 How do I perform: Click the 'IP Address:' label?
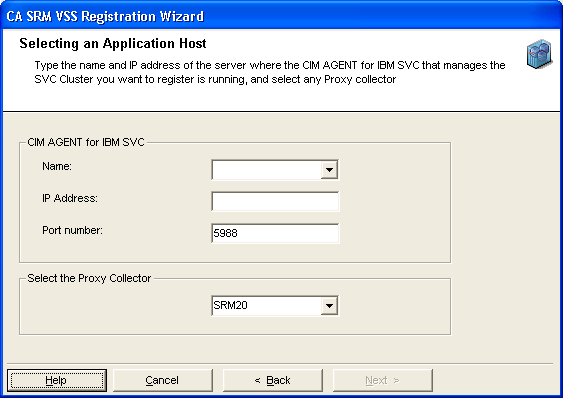(x=70, y=198)
